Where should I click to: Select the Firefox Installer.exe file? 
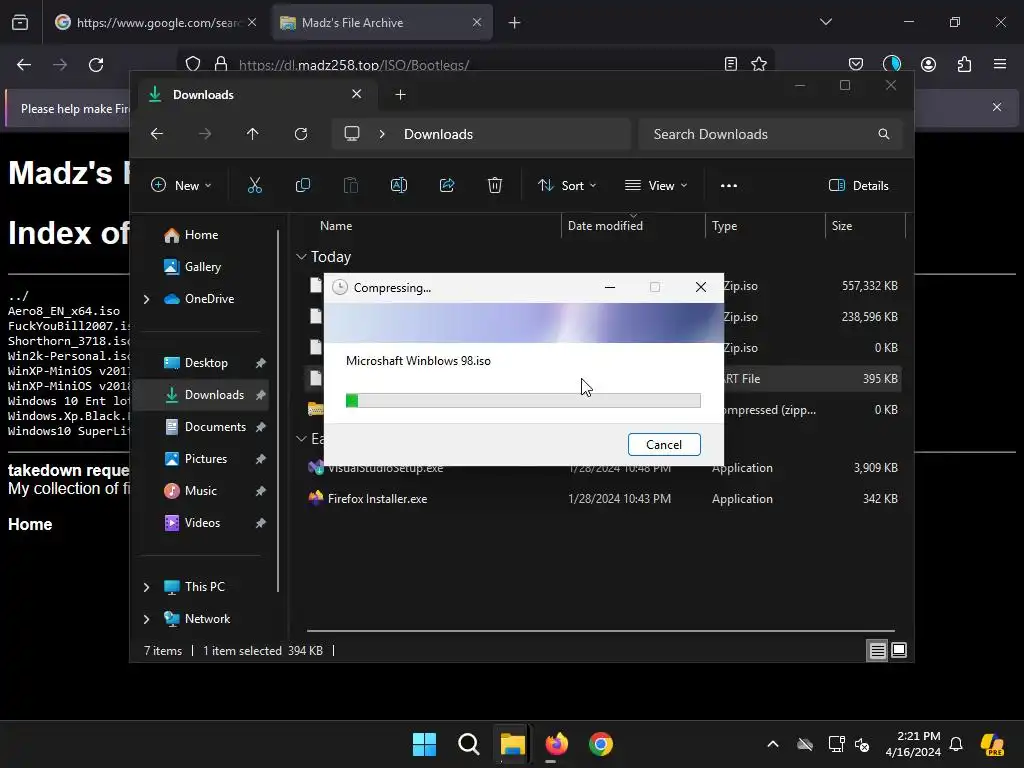377,498
